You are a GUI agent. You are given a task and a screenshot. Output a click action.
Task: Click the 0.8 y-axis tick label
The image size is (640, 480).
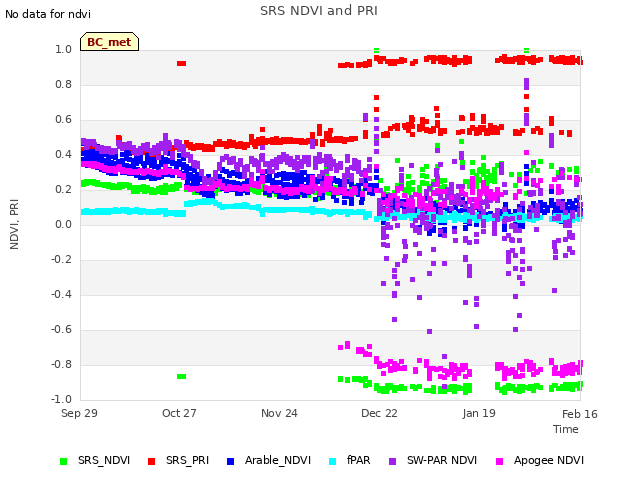click(x=63, y=84)
